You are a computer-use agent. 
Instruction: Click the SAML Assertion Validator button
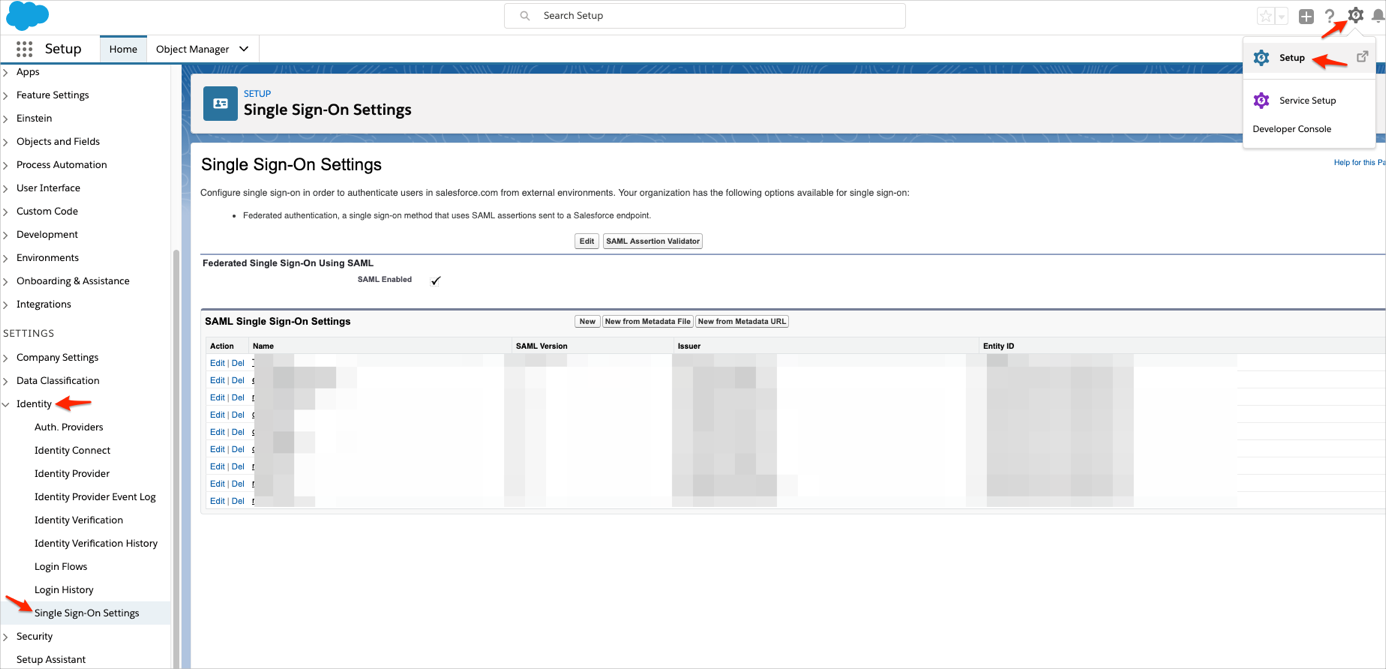click(652, 241)
